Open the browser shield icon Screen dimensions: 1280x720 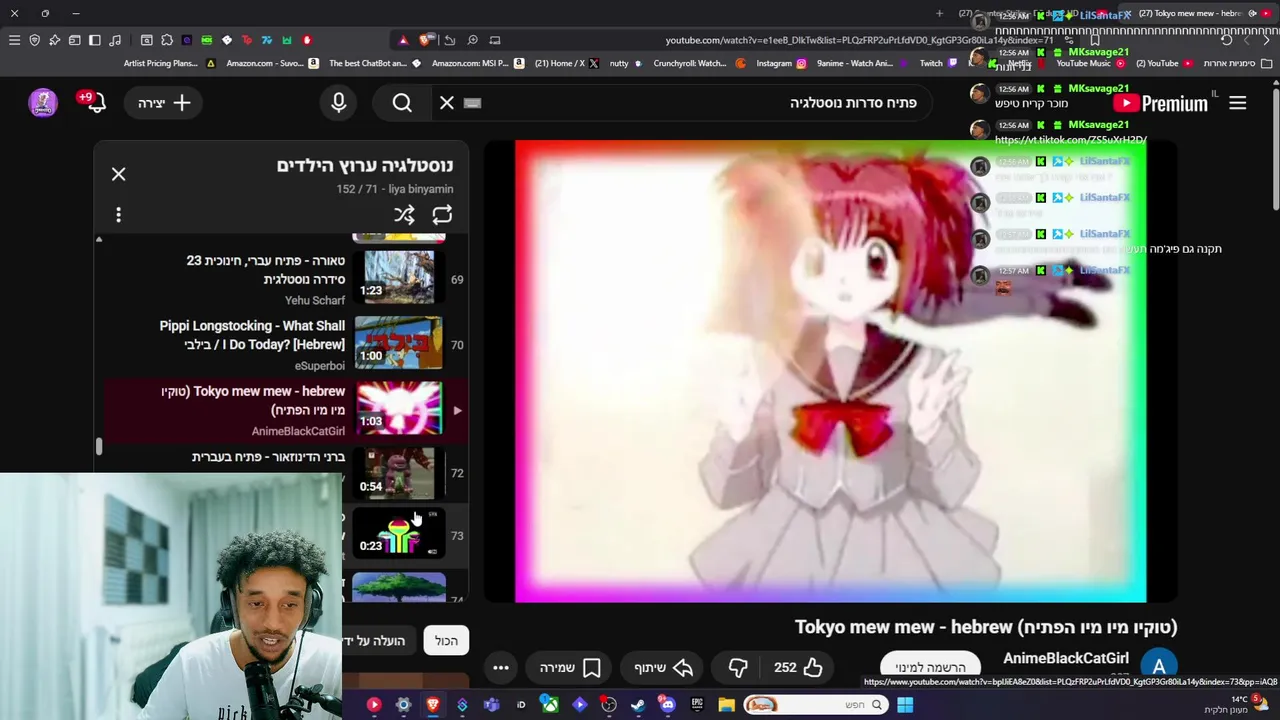(34, 40)
